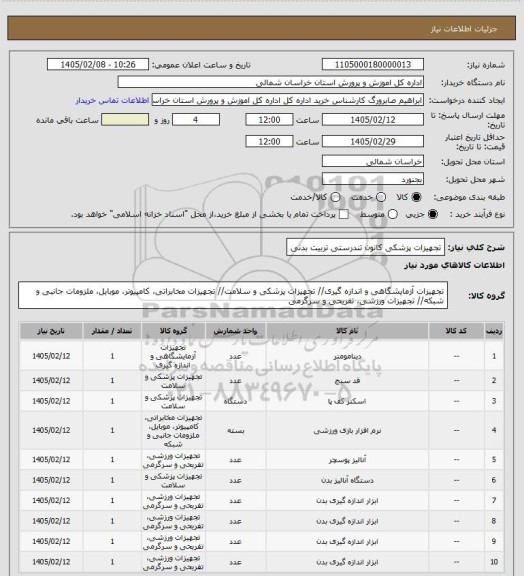Click the تاریخ نیاز column header
The width and height of the screenshot is (524, 576).
click(51, 331)
